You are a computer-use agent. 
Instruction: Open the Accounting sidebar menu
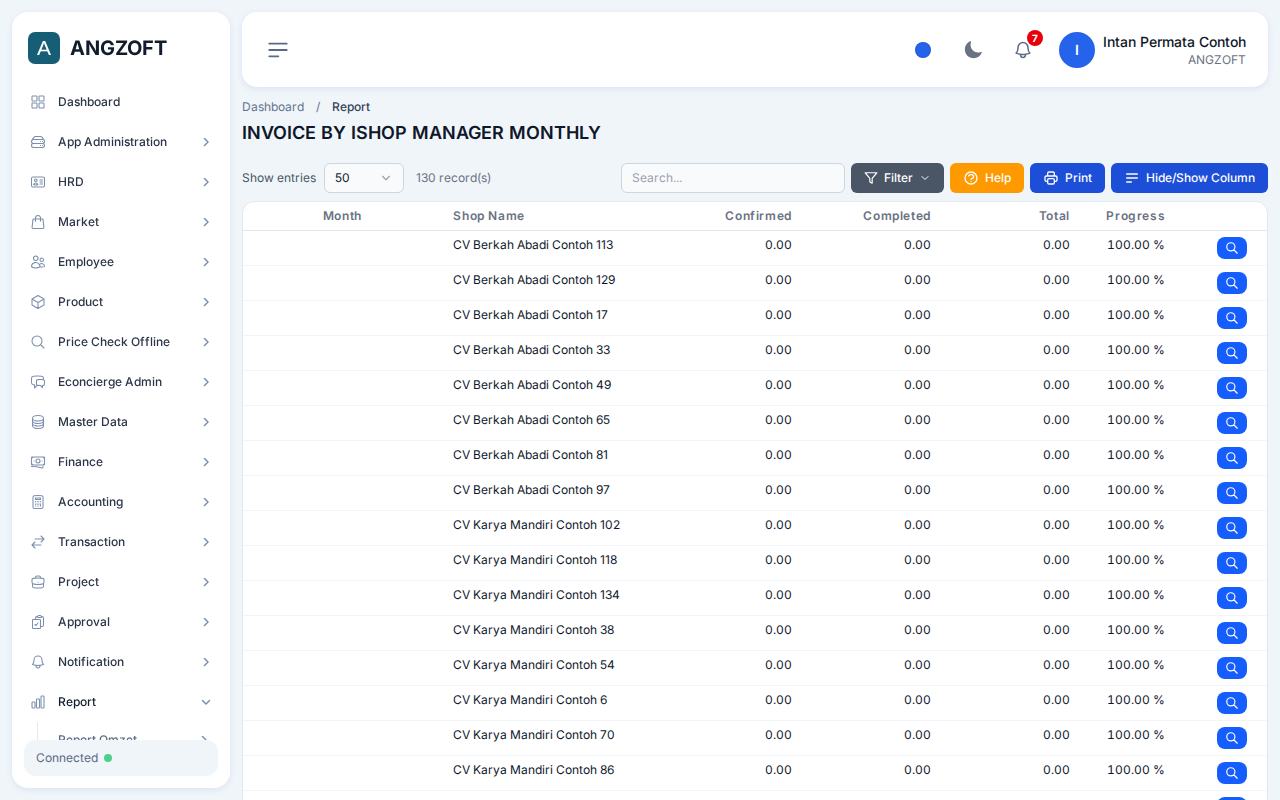(x=121, y=502)
